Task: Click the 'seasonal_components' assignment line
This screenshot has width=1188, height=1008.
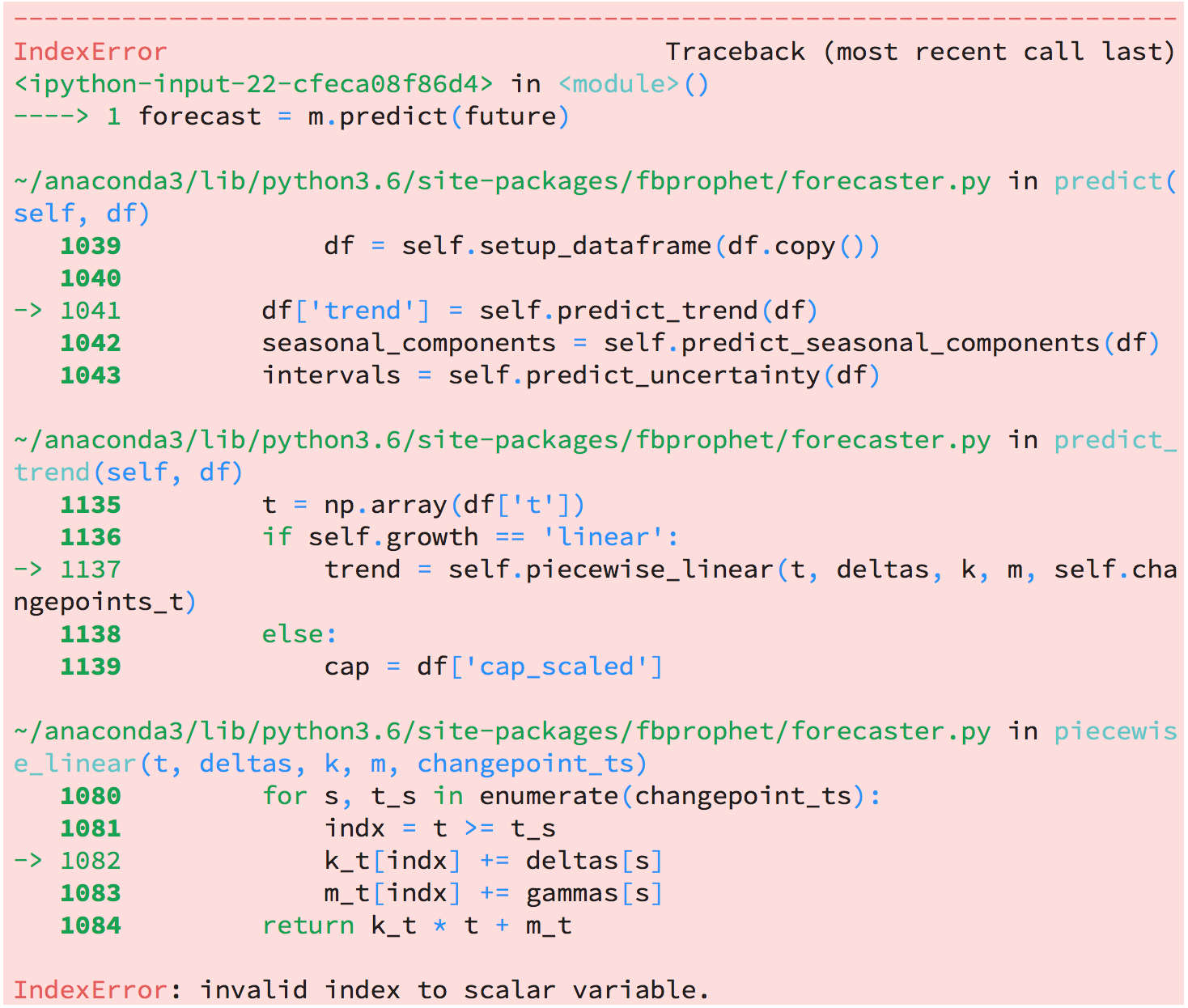Action: pyautogui.click(x=711, y=343)
